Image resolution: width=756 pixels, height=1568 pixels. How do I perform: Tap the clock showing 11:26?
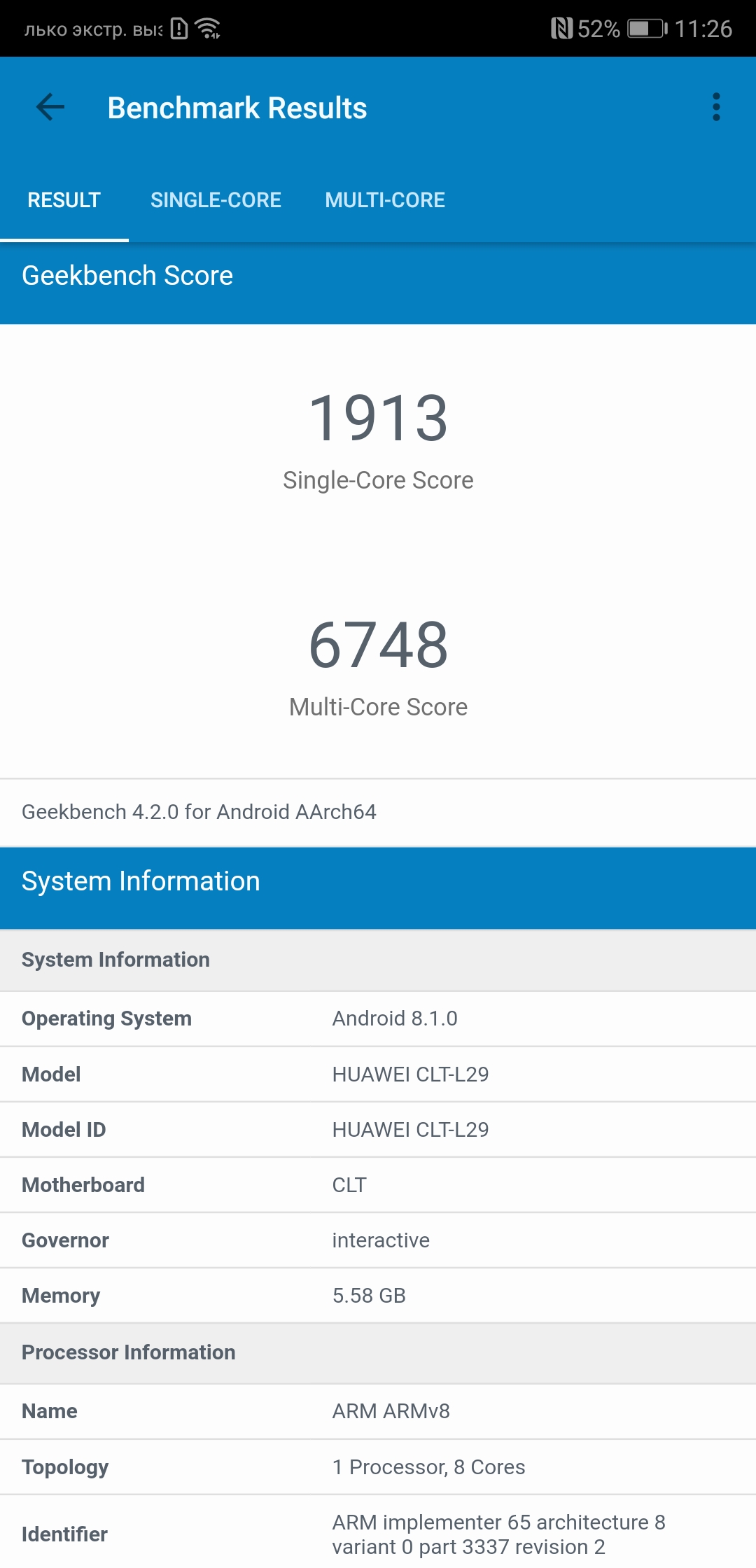(x=703, y=29)
